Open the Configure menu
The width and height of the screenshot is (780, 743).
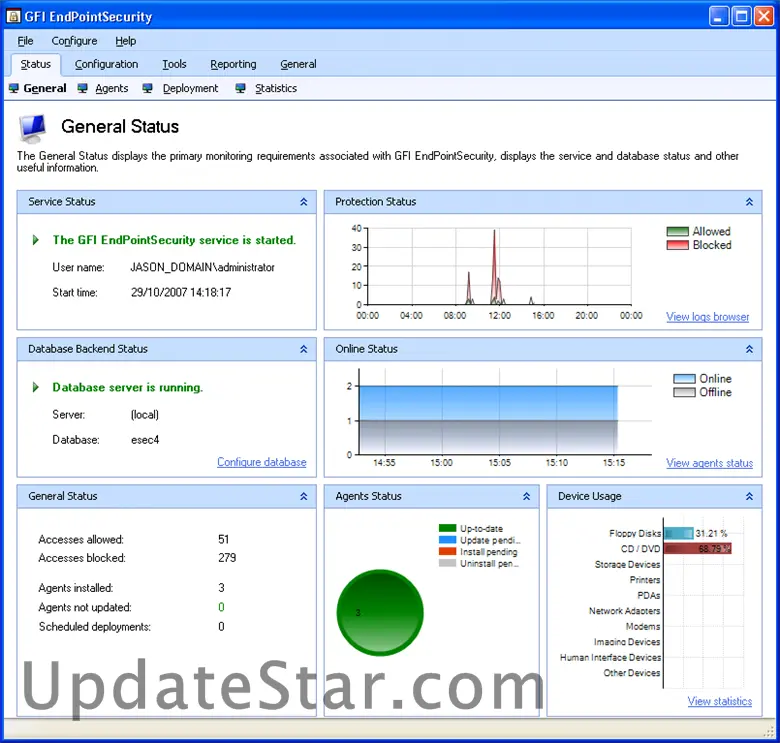(x=74, y=41)
